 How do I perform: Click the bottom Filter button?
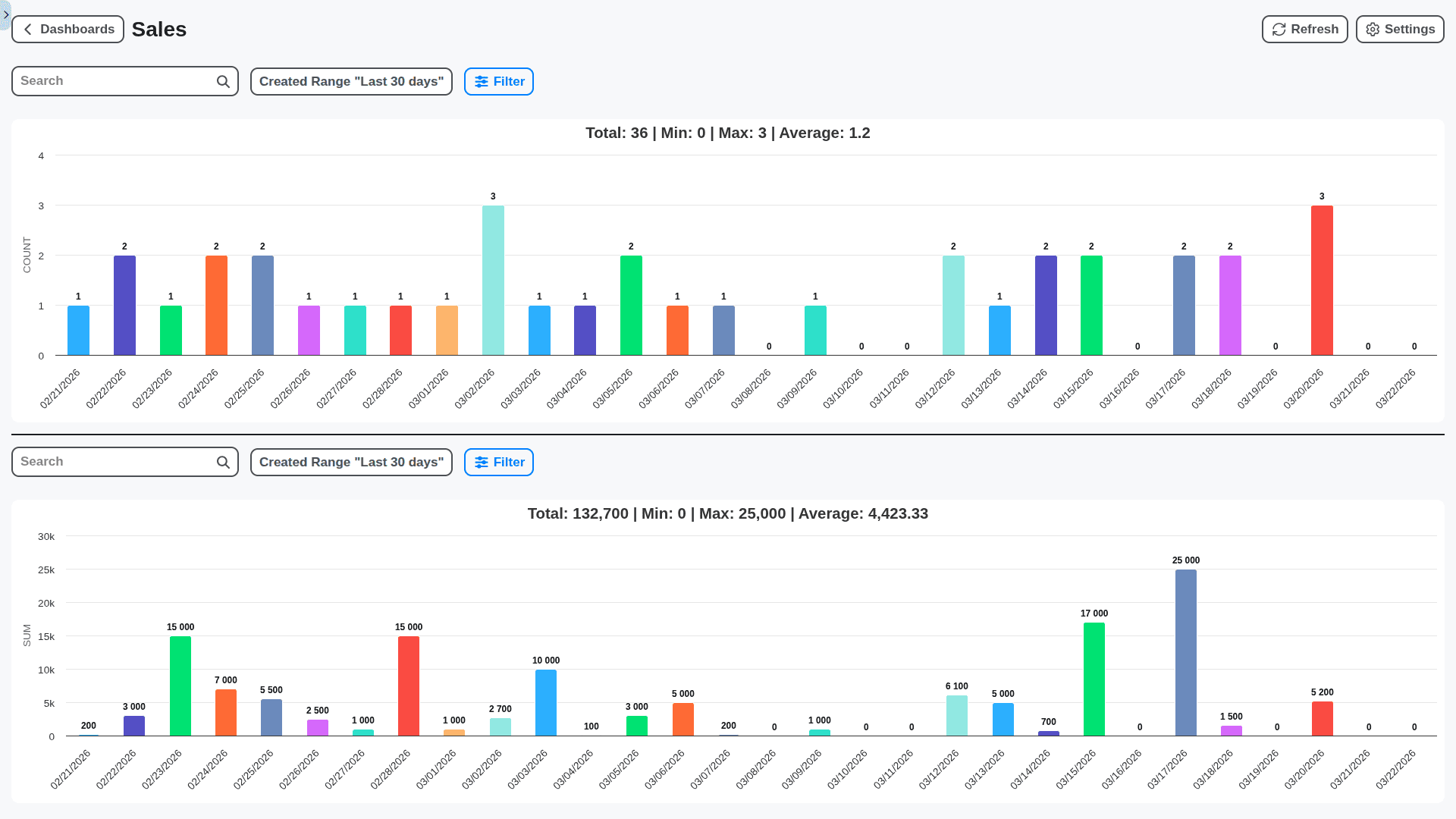[x=498, y=462]
